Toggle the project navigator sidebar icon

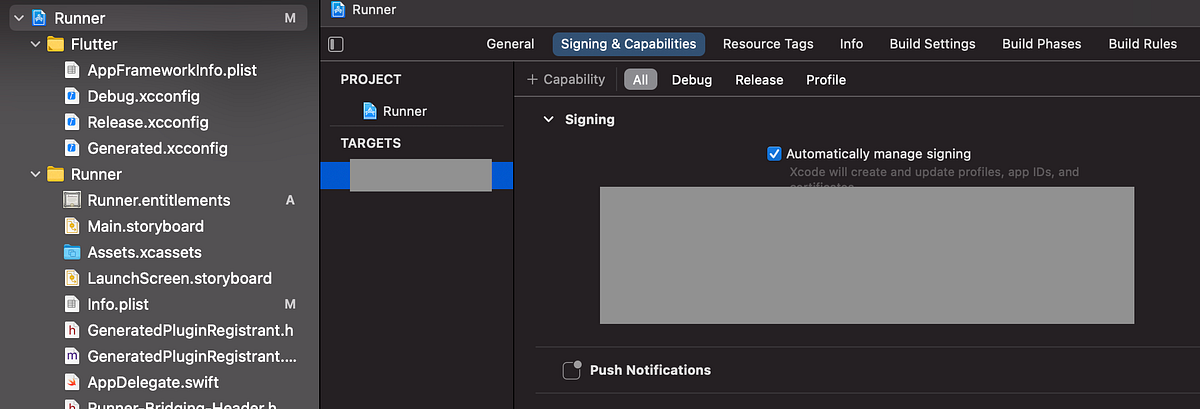(336, 44)
